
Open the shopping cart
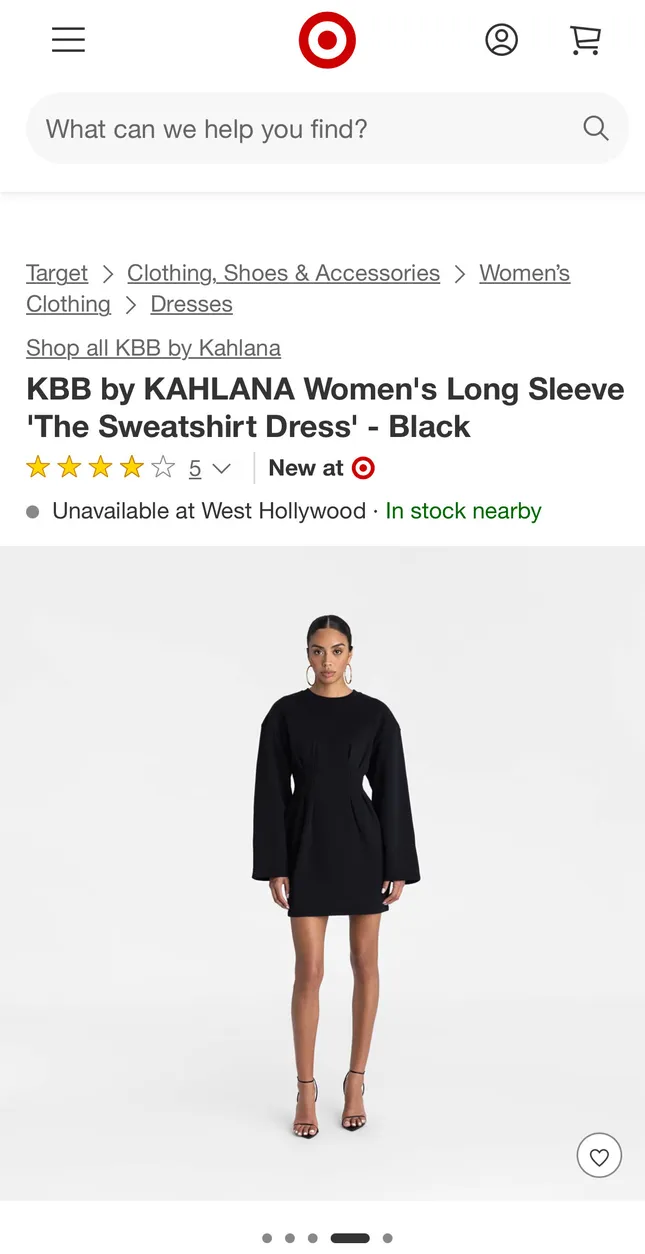[585, 40]
